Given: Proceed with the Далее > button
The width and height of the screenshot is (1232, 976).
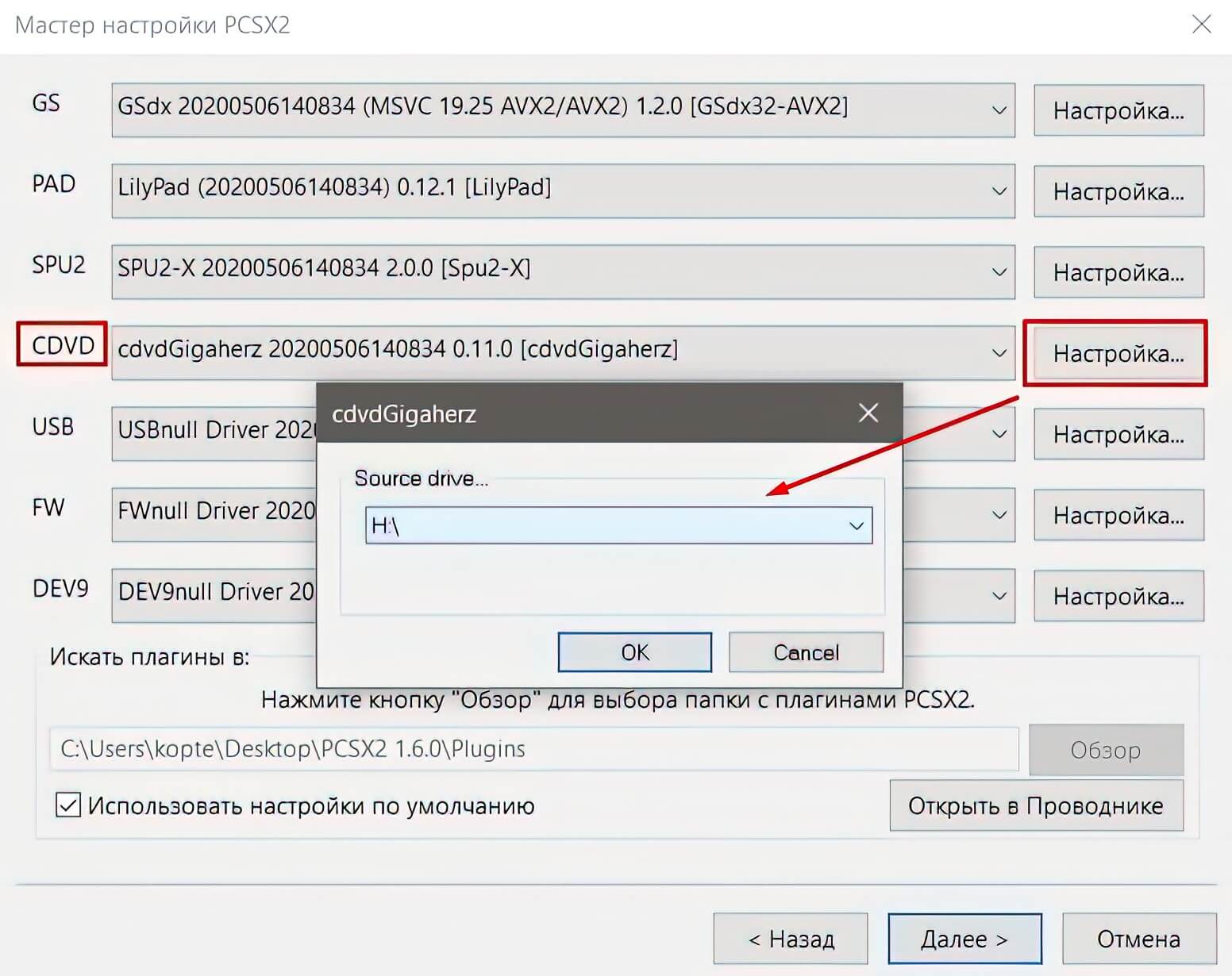Looking at the screenshot, I should coord(964,939).
